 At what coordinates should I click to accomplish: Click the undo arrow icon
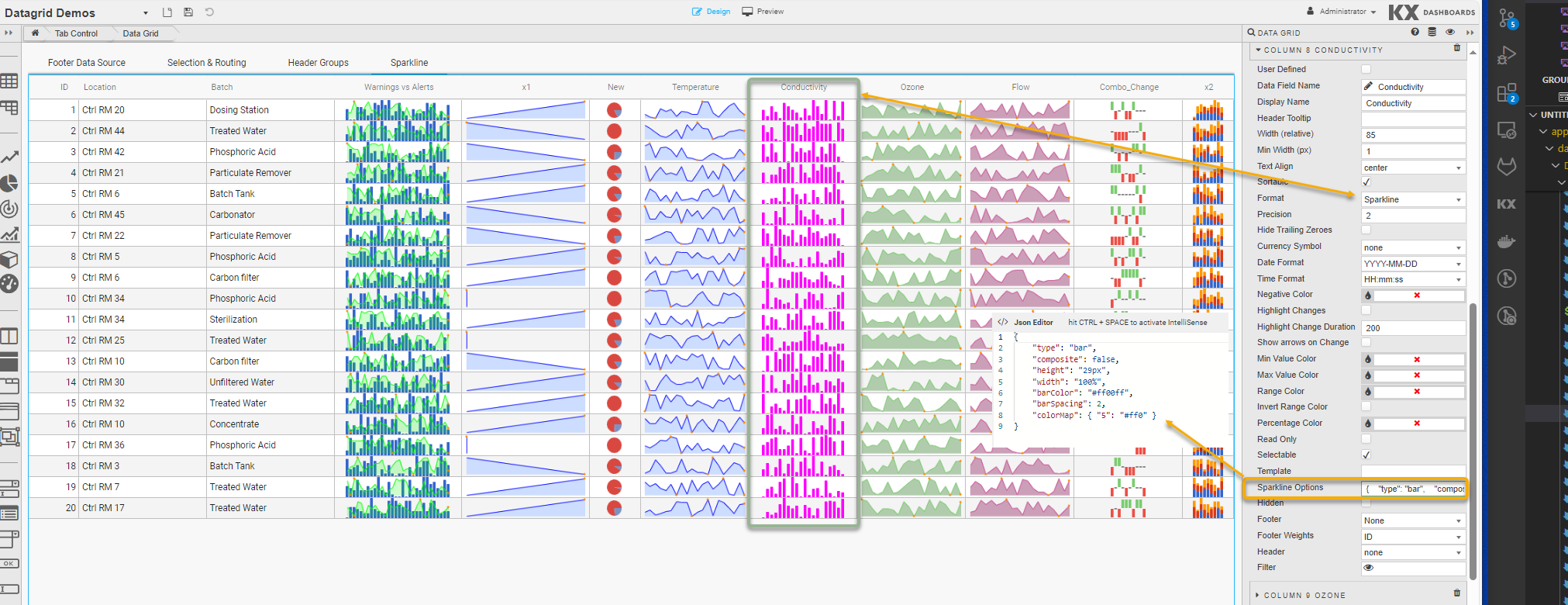pyautogui.click(x=209, y=12)
